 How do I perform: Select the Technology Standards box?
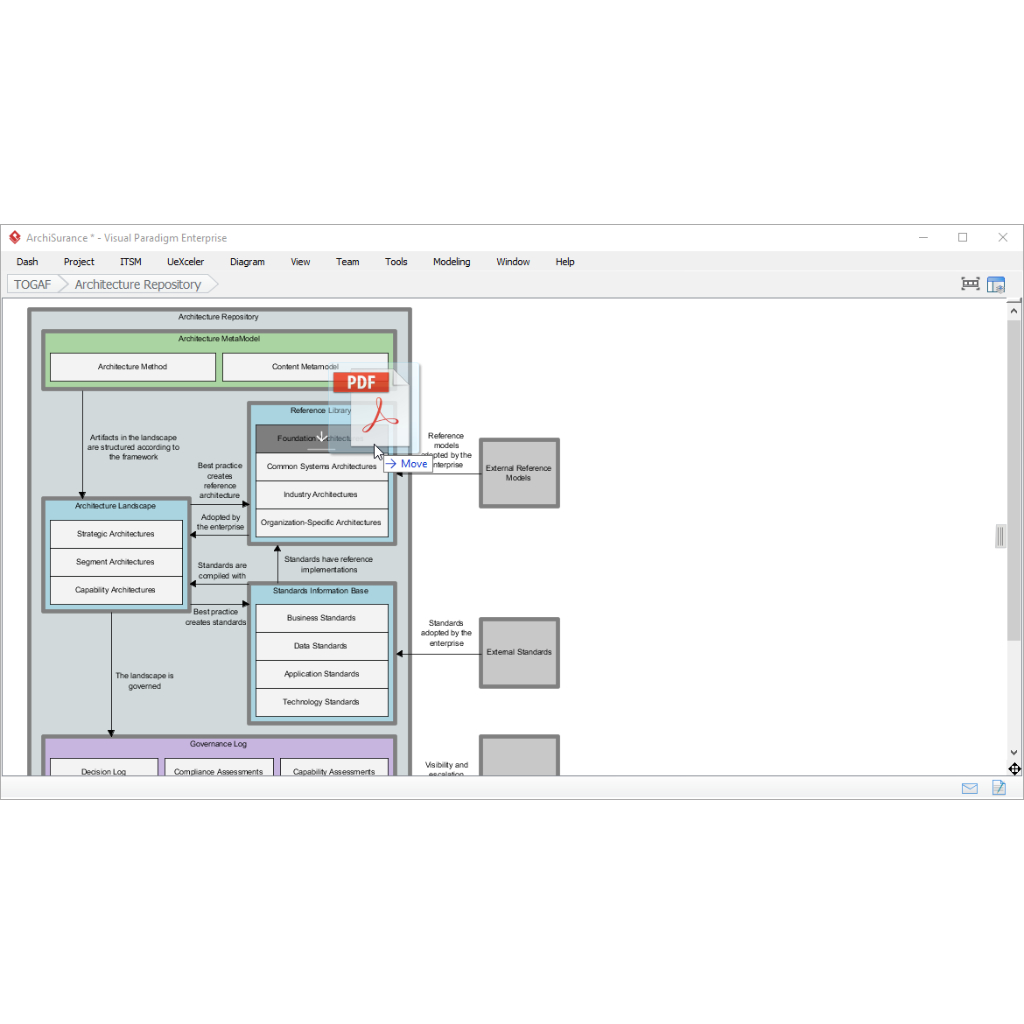(x=322, y=702)
